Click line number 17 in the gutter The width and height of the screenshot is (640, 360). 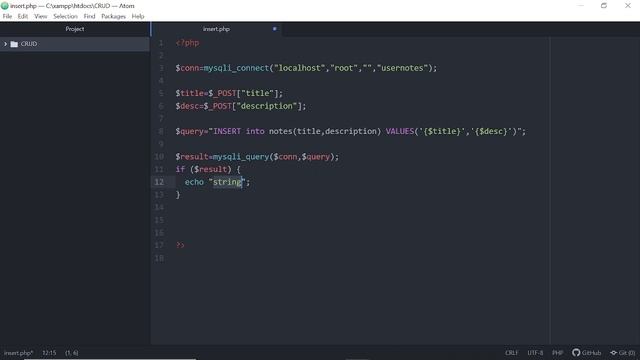pos(159,245)
